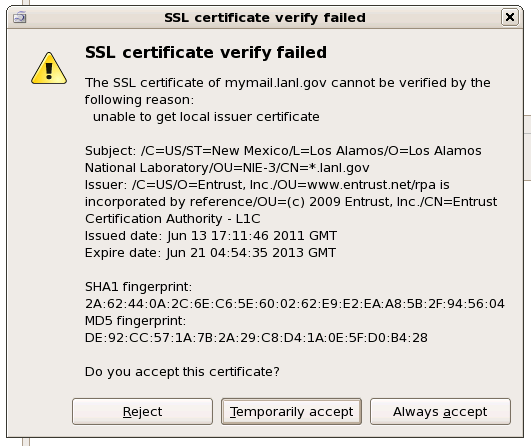
Task: Choose Temporarily accept for the certificate
Action: 291,411
